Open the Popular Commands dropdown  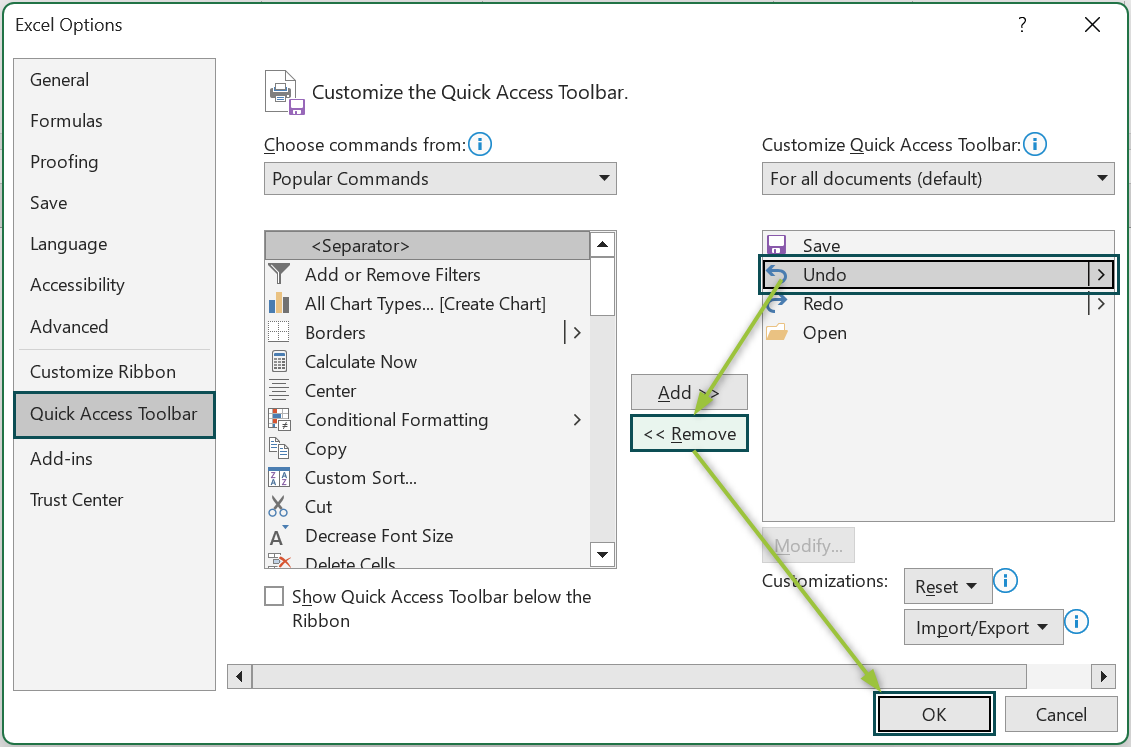tap(440, 178)
